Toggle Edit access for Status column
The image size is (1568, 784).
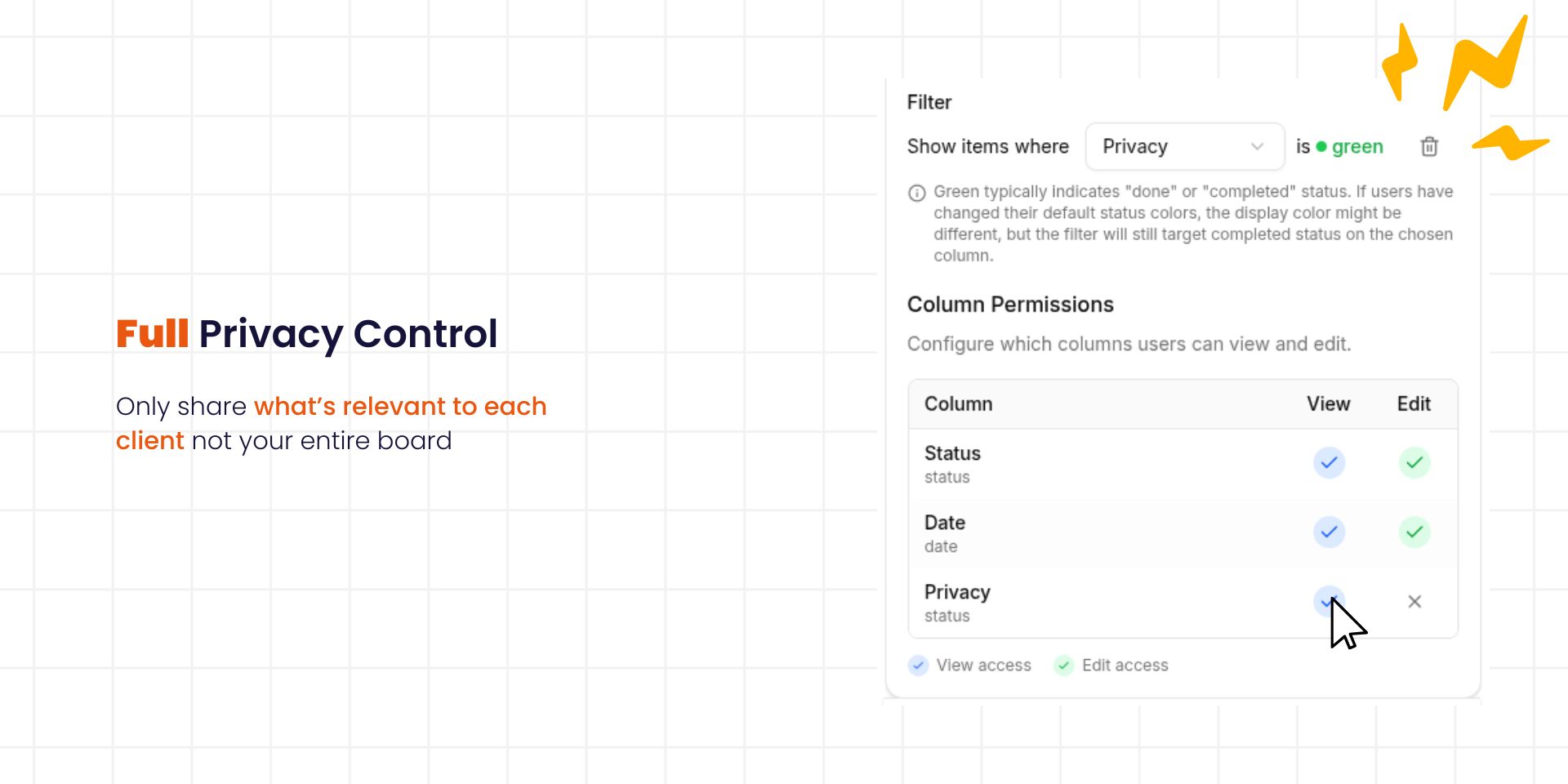pos(1414,463)
